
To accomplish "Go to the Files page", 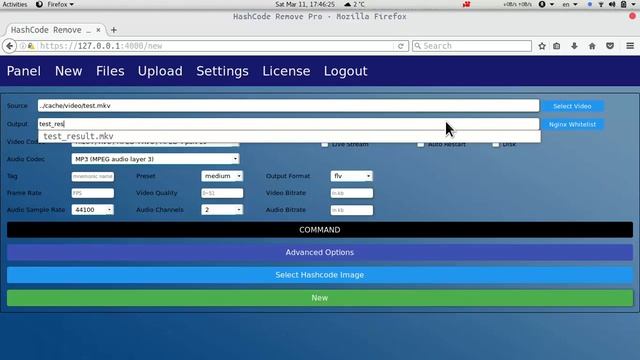I will pyautogui.click(x=110, y=71).
